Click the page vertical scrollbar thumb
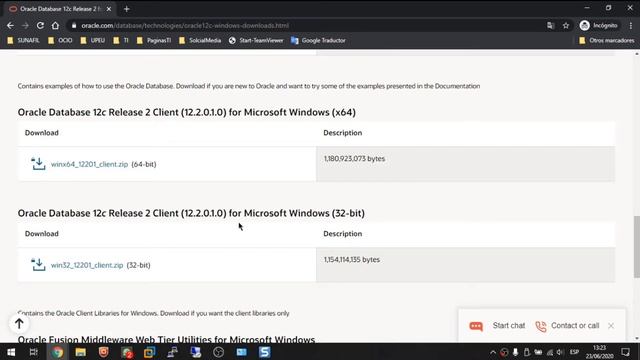Image resolution: width=640 pixels, height=360 pixels. coord(637,247)
